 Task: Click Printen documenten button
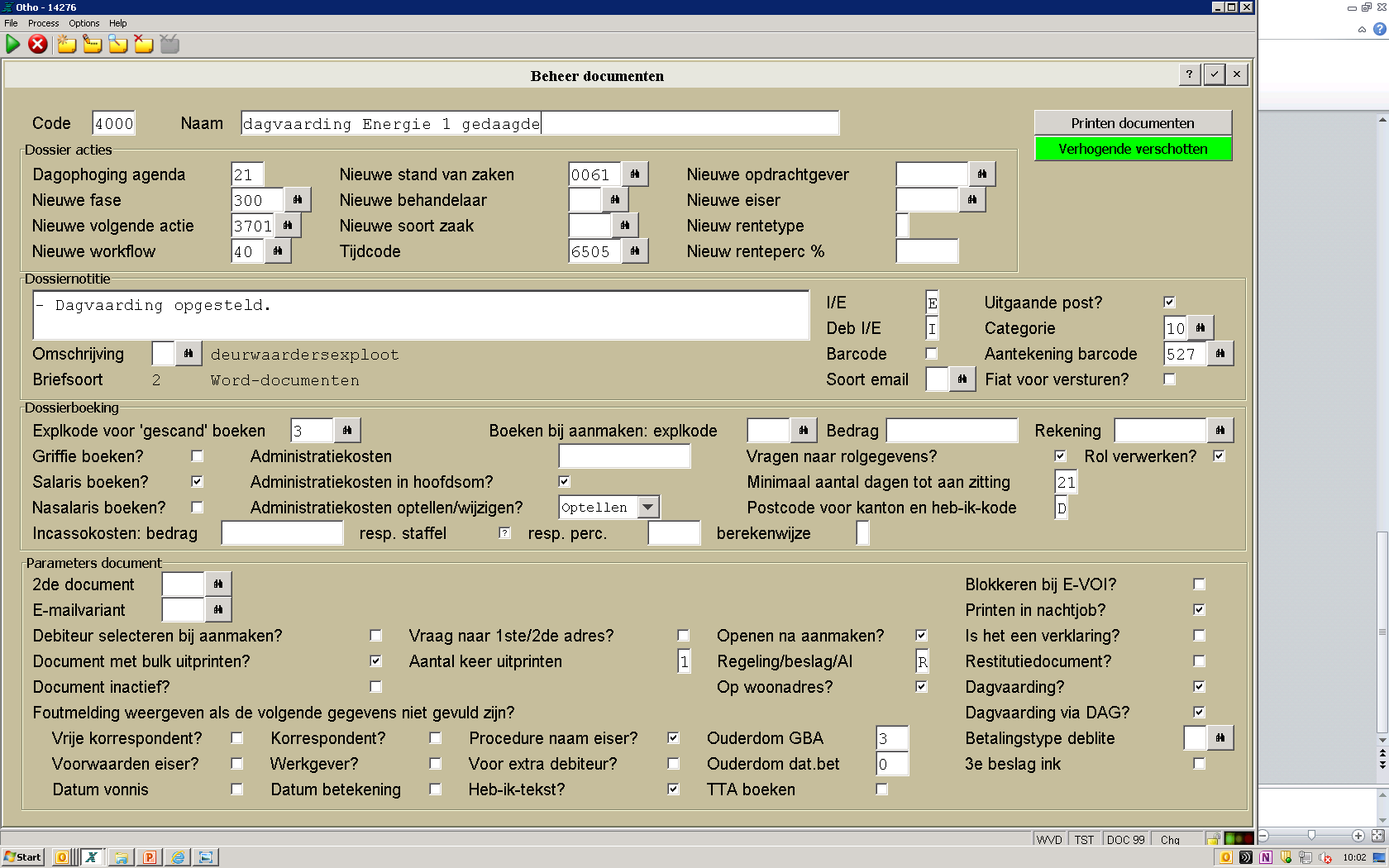(1133, 123)
